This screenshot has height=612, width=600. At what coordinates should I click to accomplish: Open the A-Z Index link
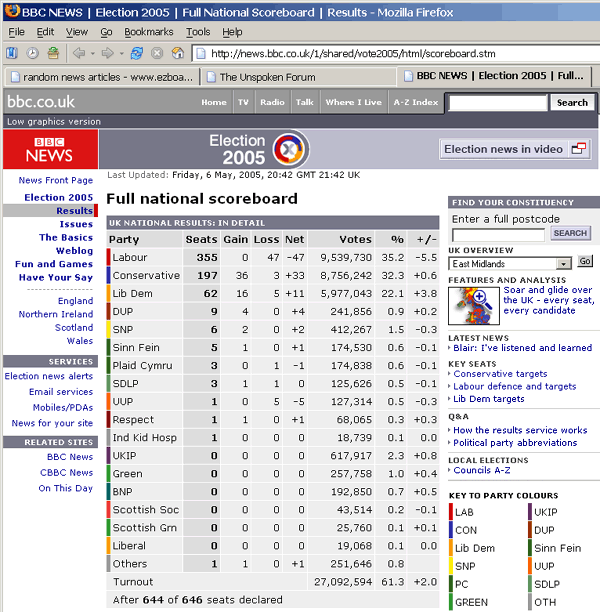(x=416, y=102)
